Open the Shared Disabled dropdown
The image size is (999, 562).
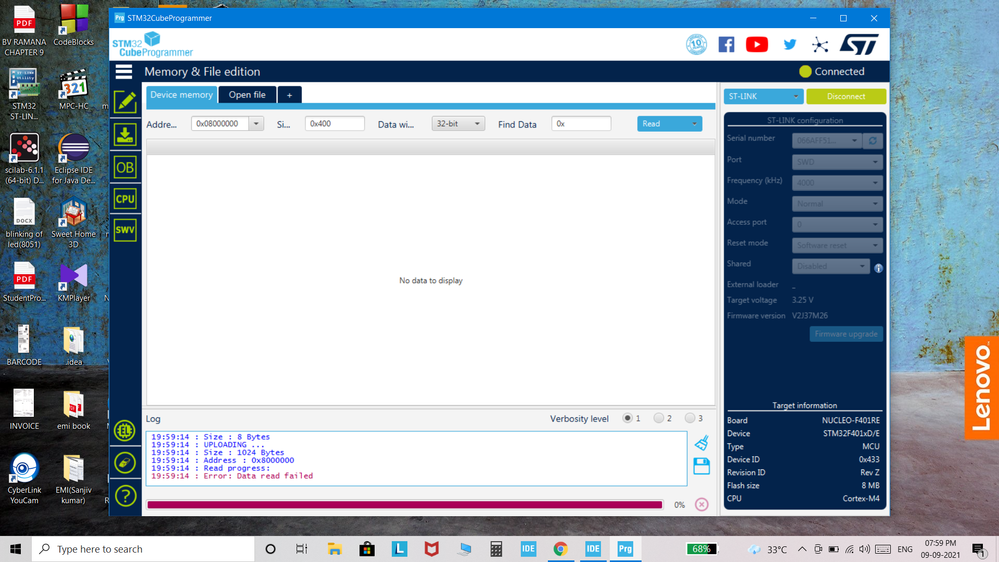[x=831, y=266]
